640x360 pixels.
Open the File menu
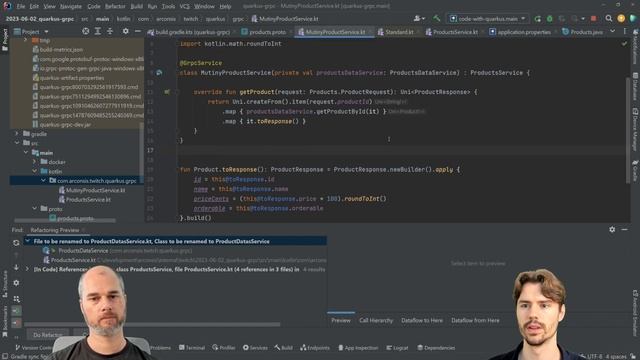point(21,7)
